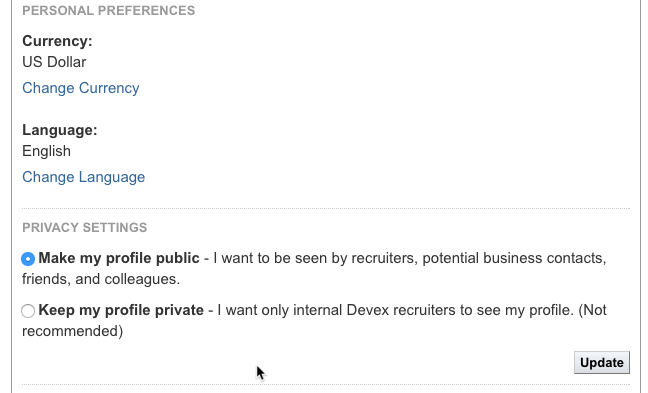Viewport: 648px width, 393px height.
Task: Click the bold Currency: label
Action: pos(57,41)
